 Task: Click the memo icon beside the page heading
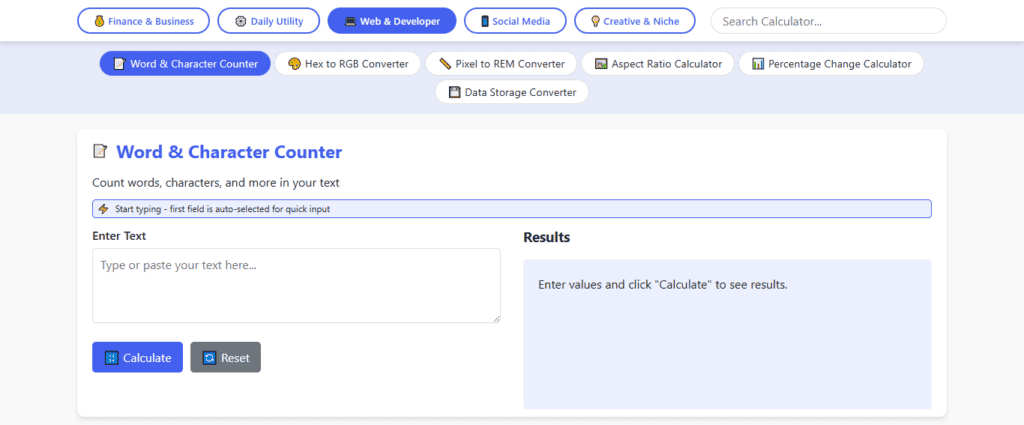[x=99, y=151]
